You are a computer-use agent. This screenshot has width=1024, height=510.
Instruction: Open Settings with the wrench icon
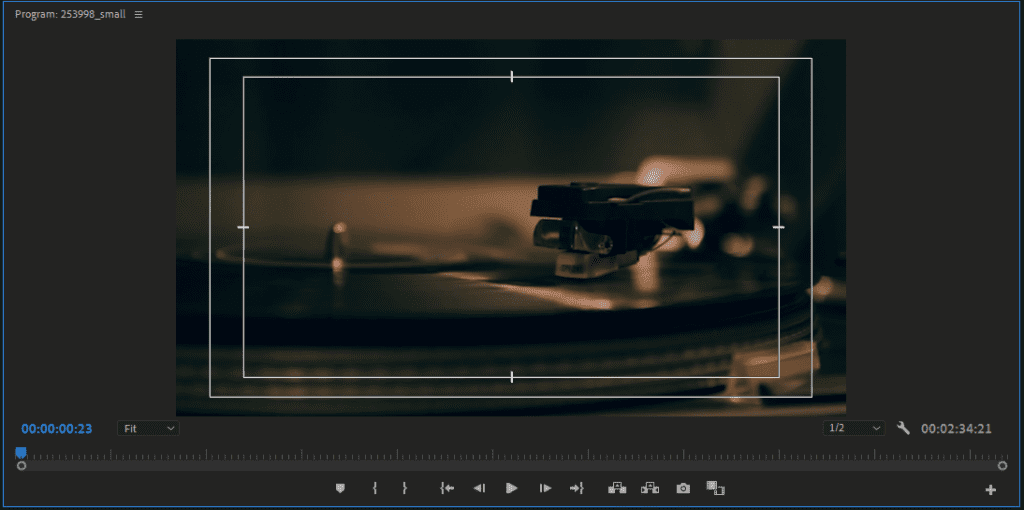(904, 428)
